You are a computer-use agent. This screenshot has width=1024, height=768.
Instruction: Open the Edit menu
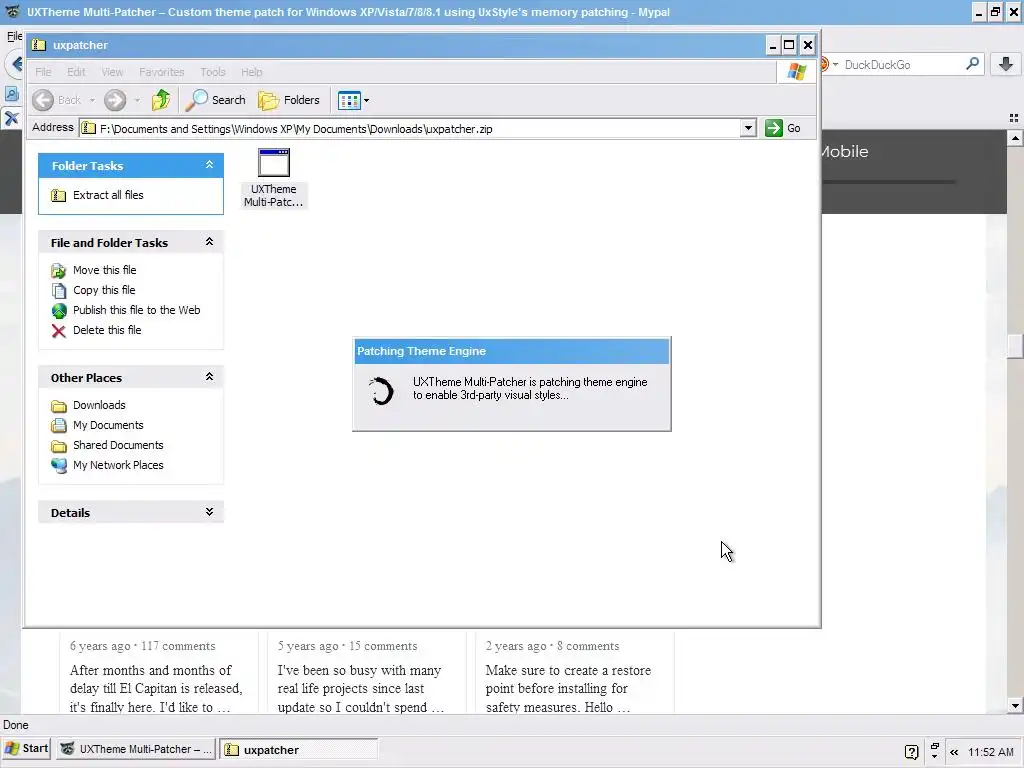[x=76, y=72]
